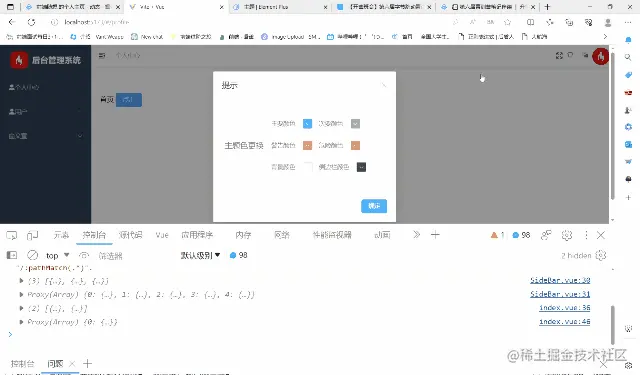640x375 pixels.
Task: Open devtools settings gear icon
Action: pyautogui.click(x=567, y=235)
